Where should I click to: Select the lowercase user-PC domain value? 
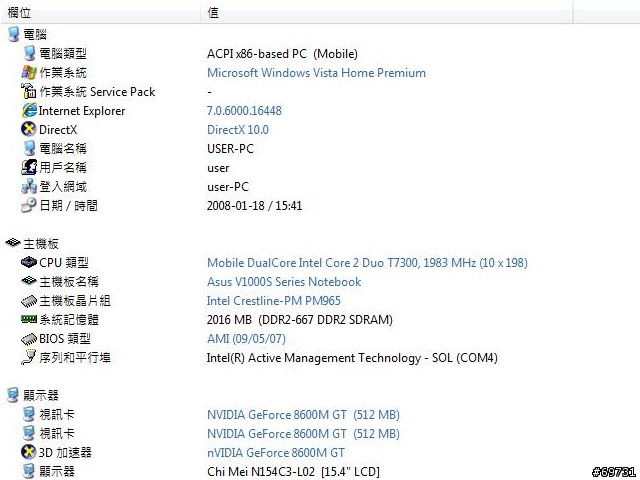228,187
